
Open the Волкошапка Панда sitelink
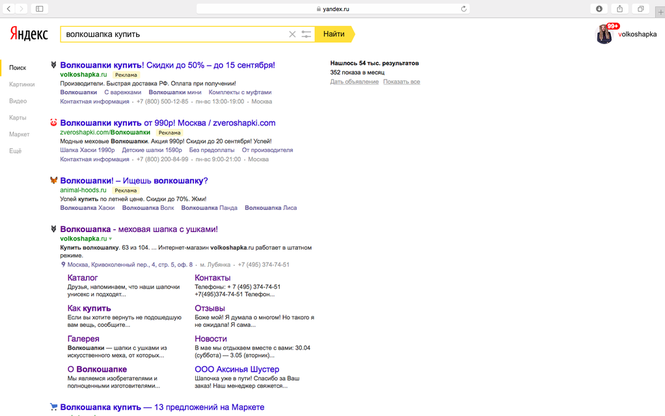click(x=209, y=207)
